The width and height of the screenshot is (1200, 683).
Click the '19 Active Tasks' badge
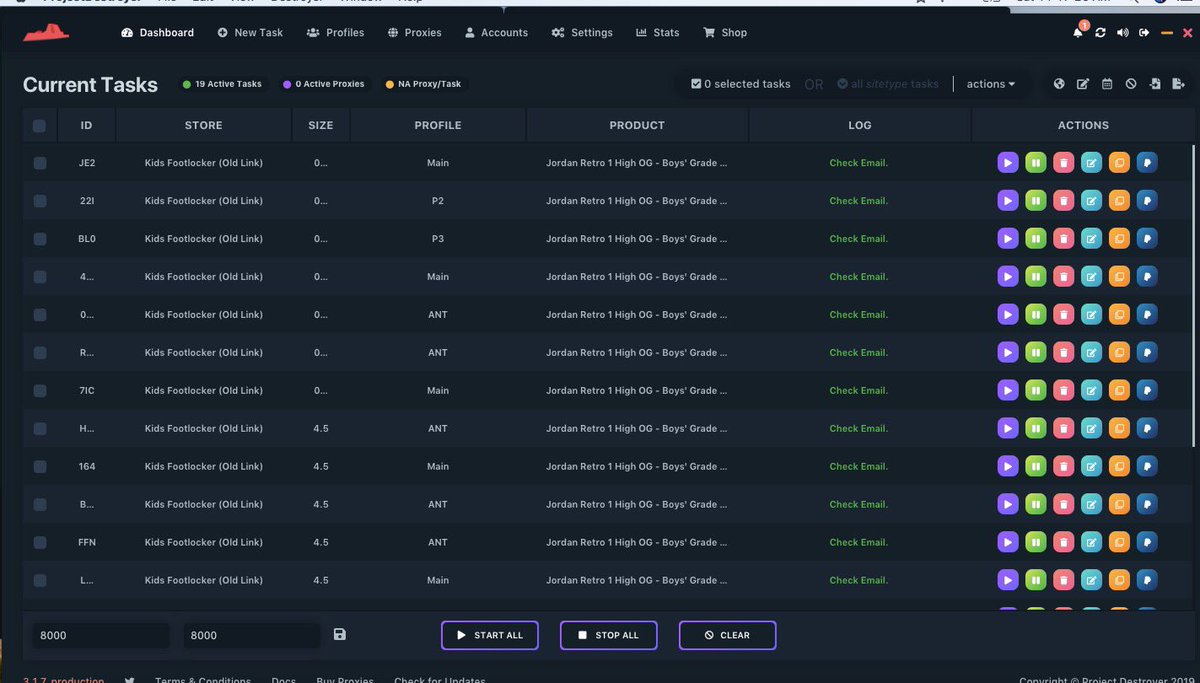(222, 84)
